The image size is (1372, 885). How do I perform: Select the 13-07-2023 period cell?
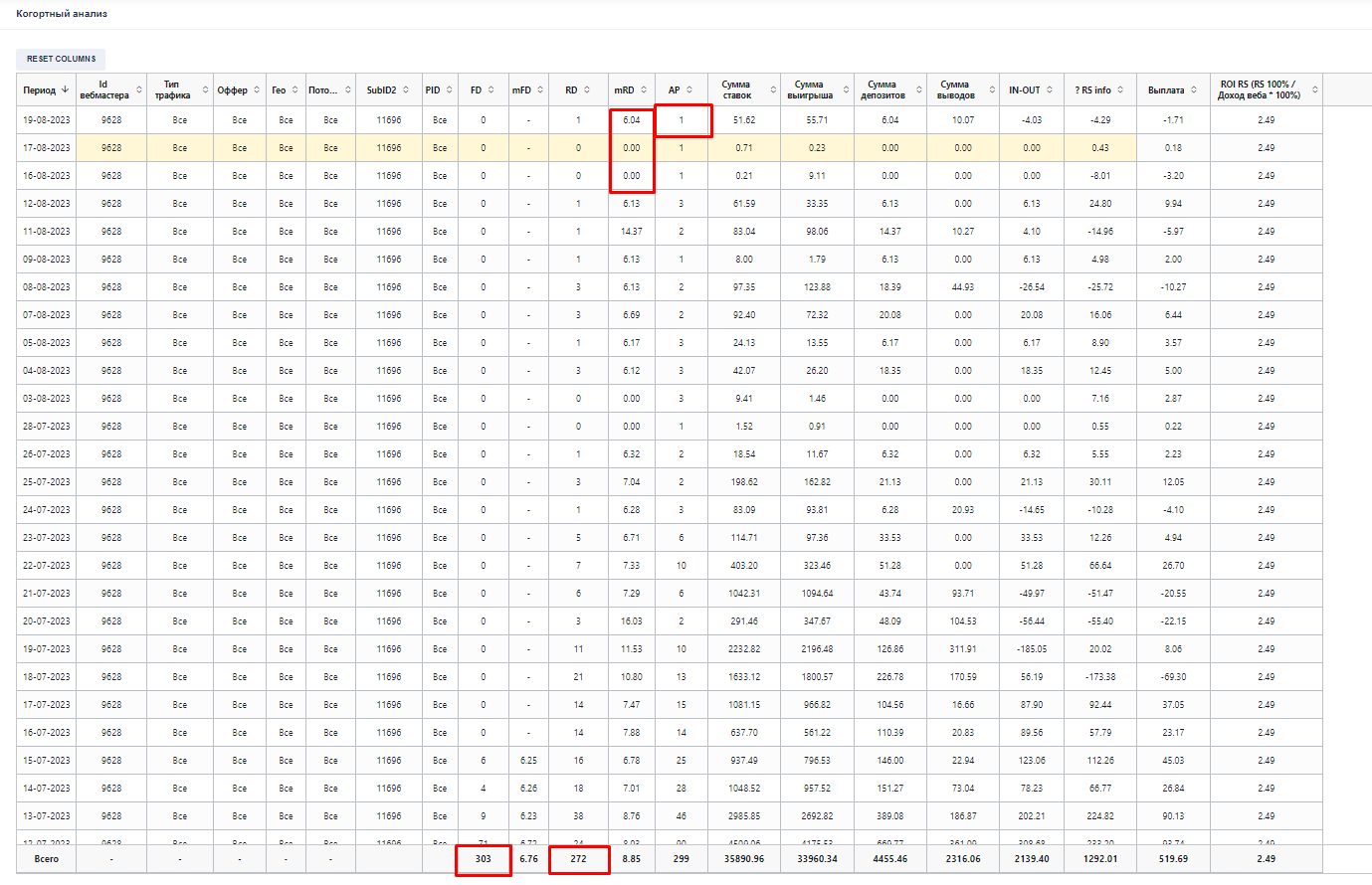click(47, 816)
